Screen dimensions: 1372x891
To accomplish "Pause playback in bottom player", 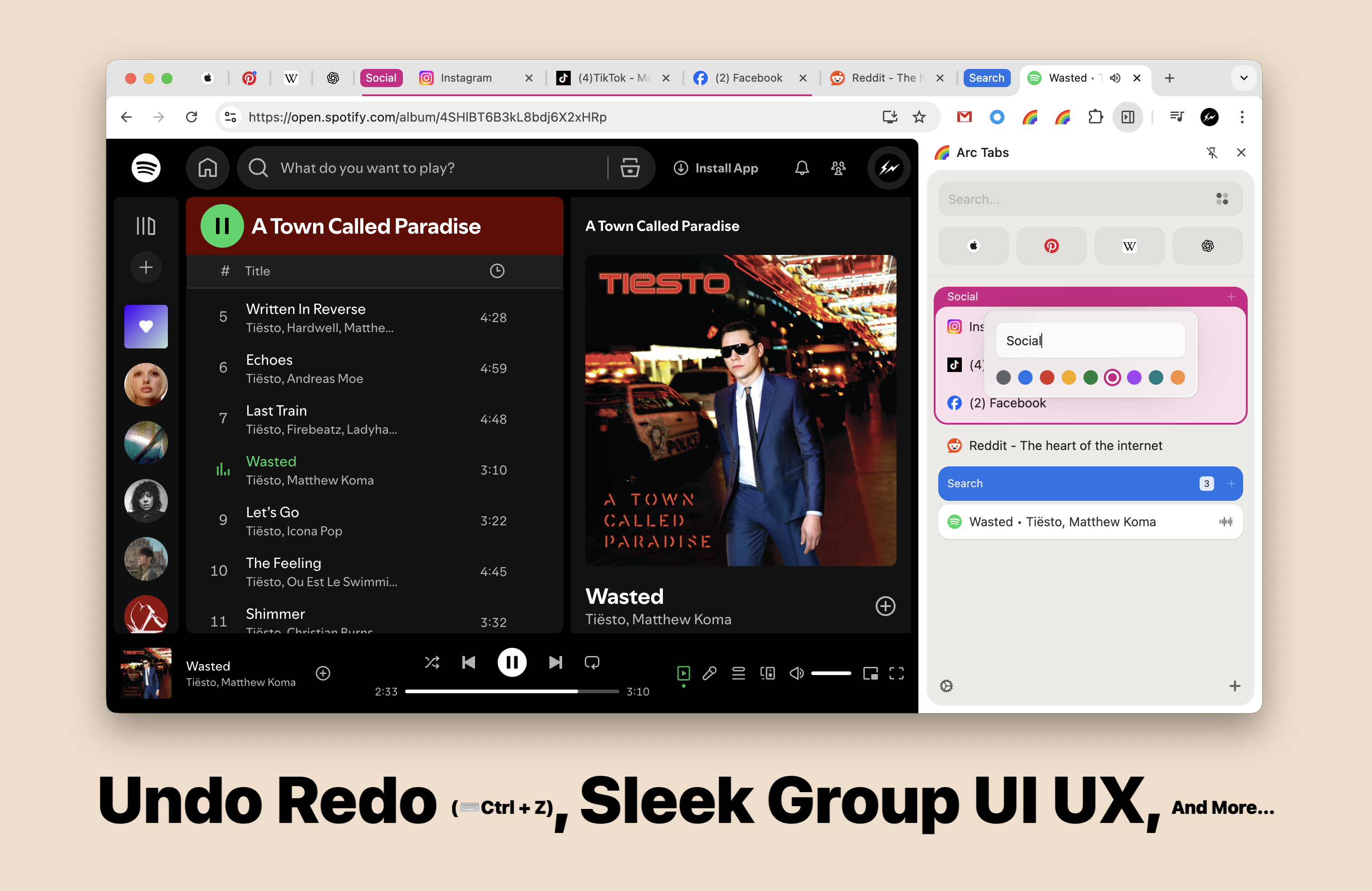I will click(x=511, y=662).
